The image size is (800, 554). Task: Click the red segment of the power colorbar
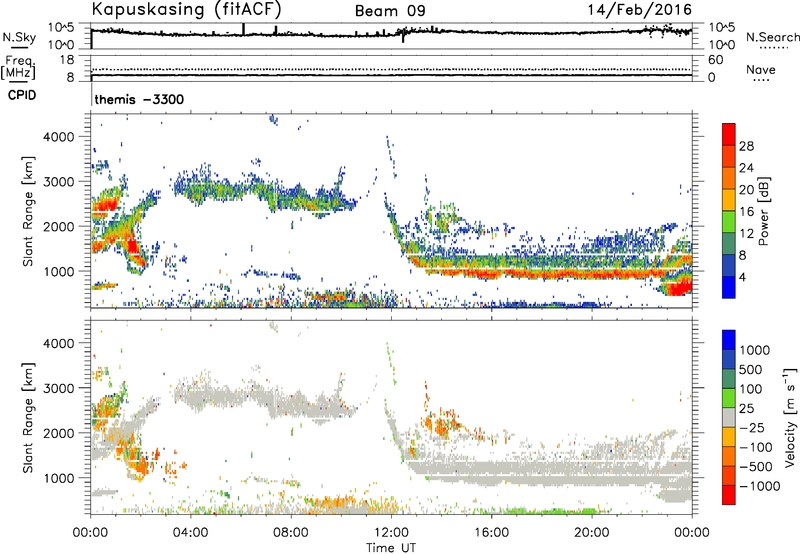click(729, 134)
